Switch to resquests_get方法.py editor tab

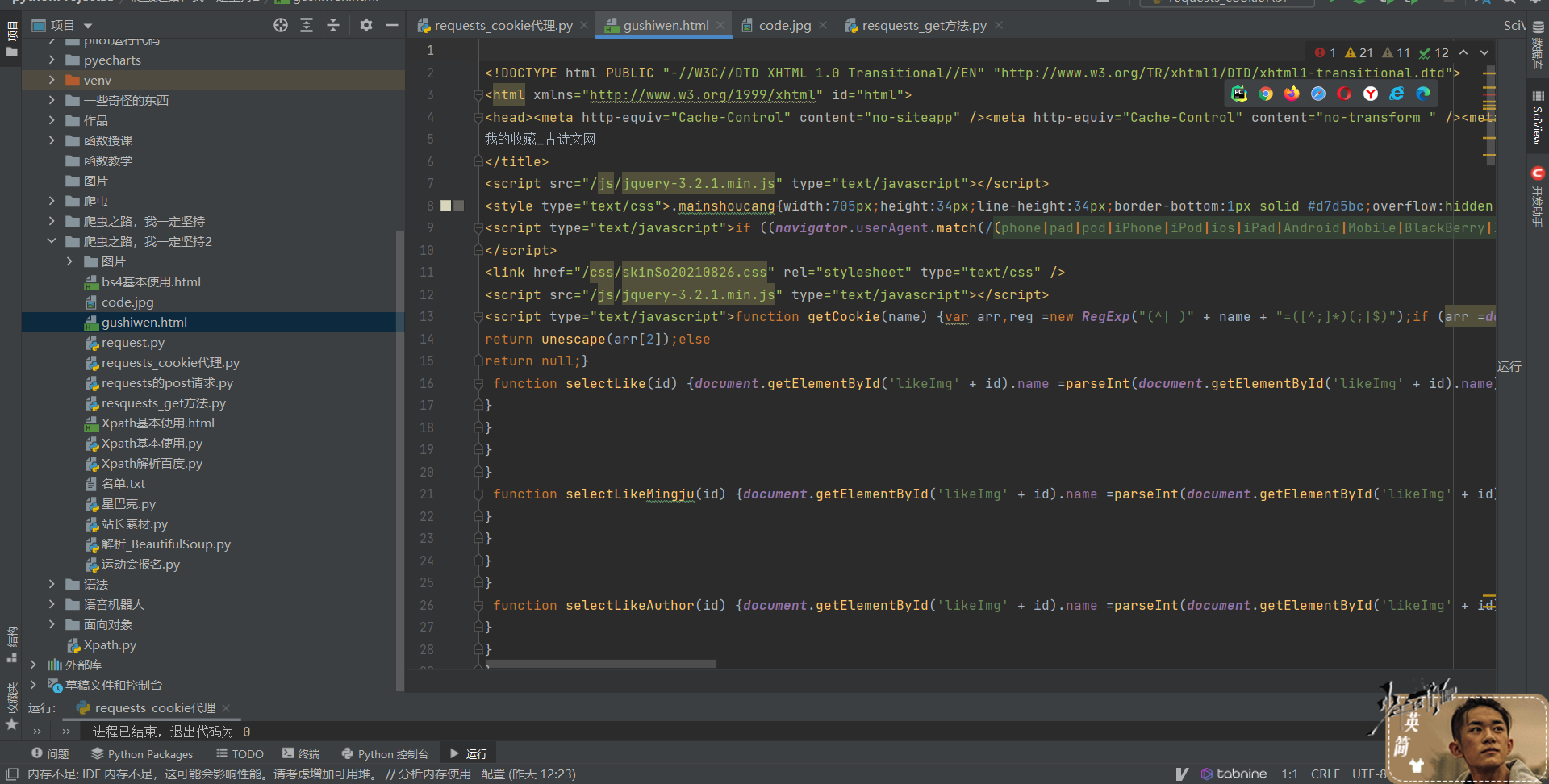click(916, 26)
